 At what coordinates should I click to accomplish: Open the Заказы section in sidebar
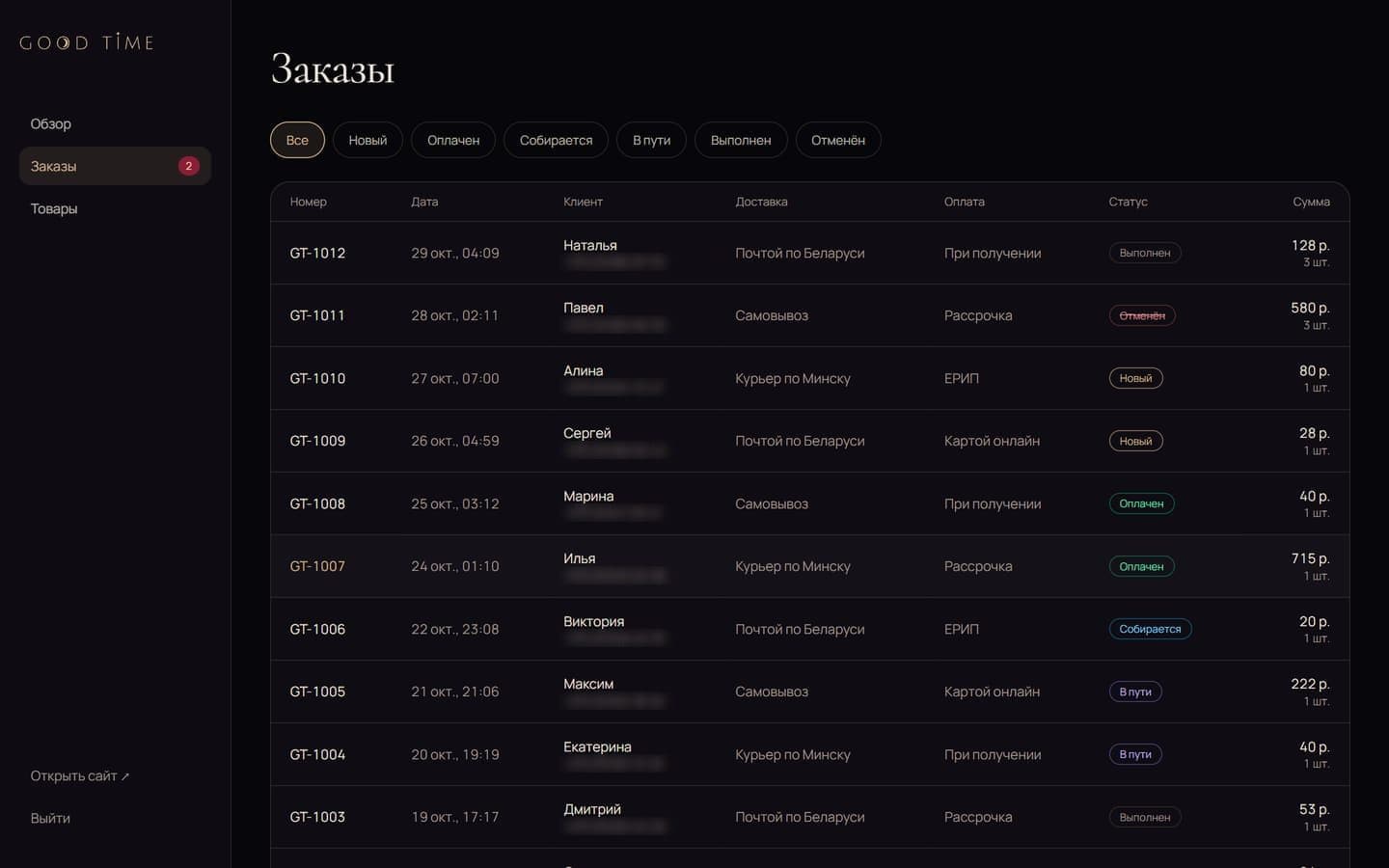click(x=115, y=166)
